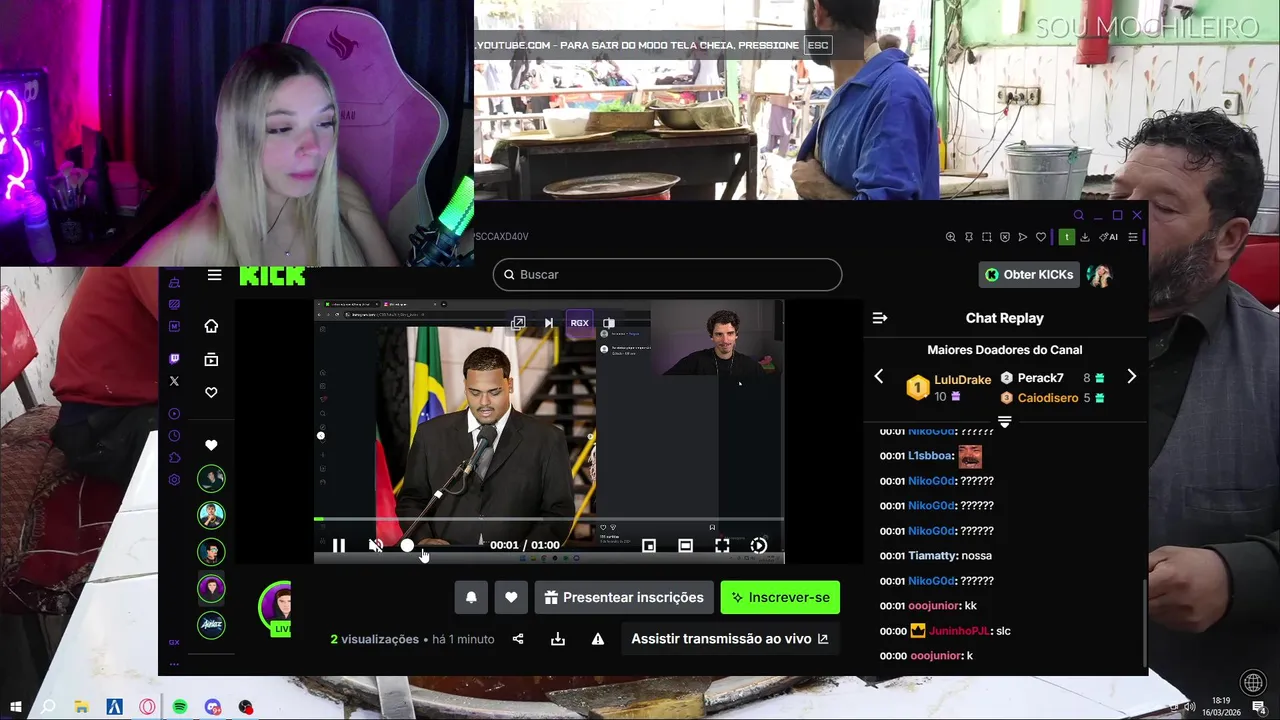Collapse the top donors section

[x=1005, y=422]
